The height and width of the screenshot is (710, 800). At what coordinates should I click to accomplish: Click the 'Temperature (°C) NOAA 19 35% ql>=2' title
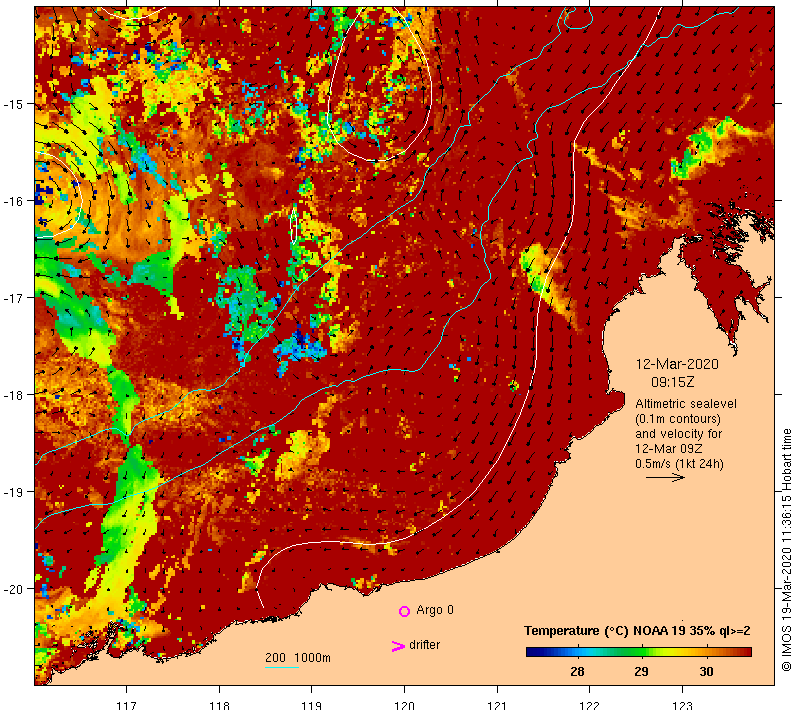pos(637,631)
